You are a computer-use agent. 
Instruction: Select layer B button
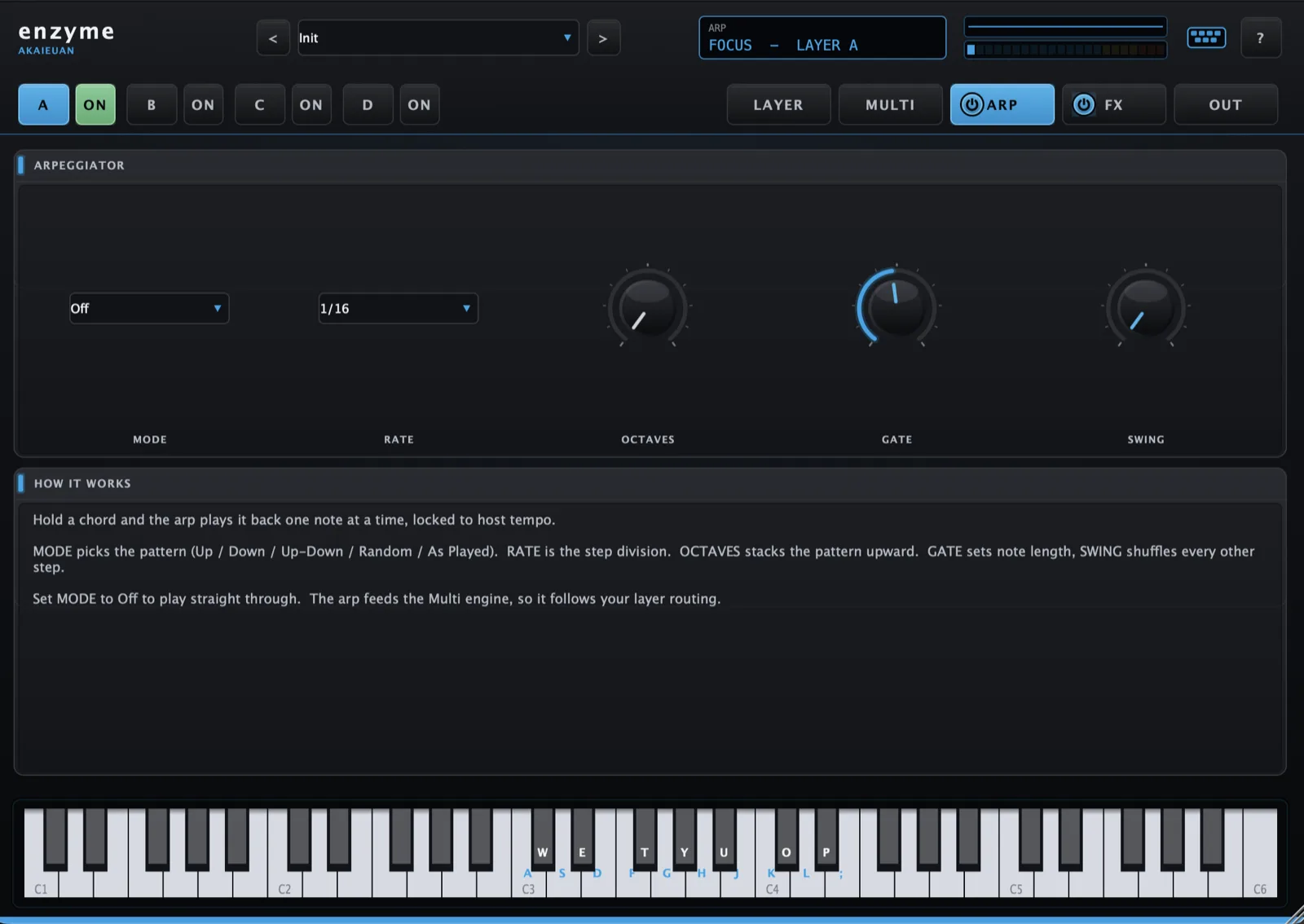coord(152,104)
